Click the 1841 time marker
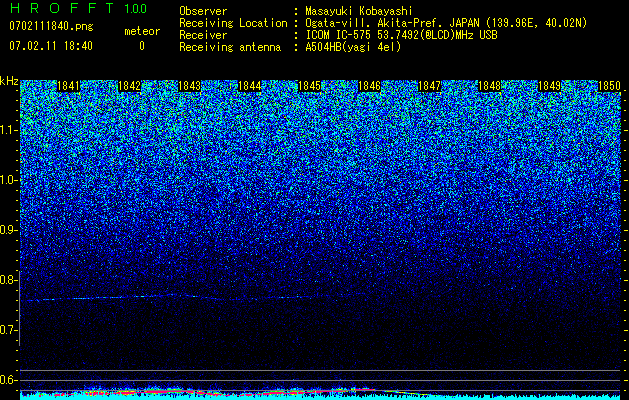 (69, 86)
